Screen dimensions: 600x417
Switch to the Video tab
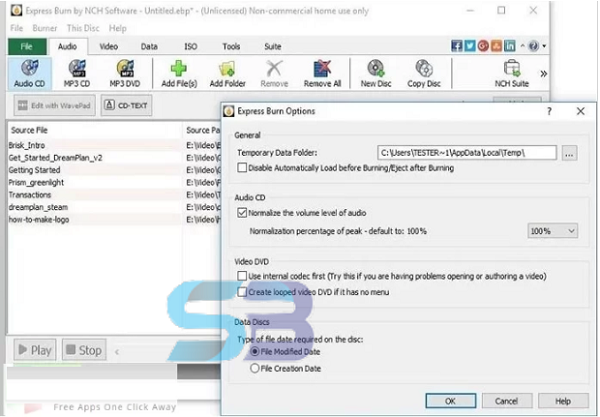pyautogui.click(x=109, y=47)
